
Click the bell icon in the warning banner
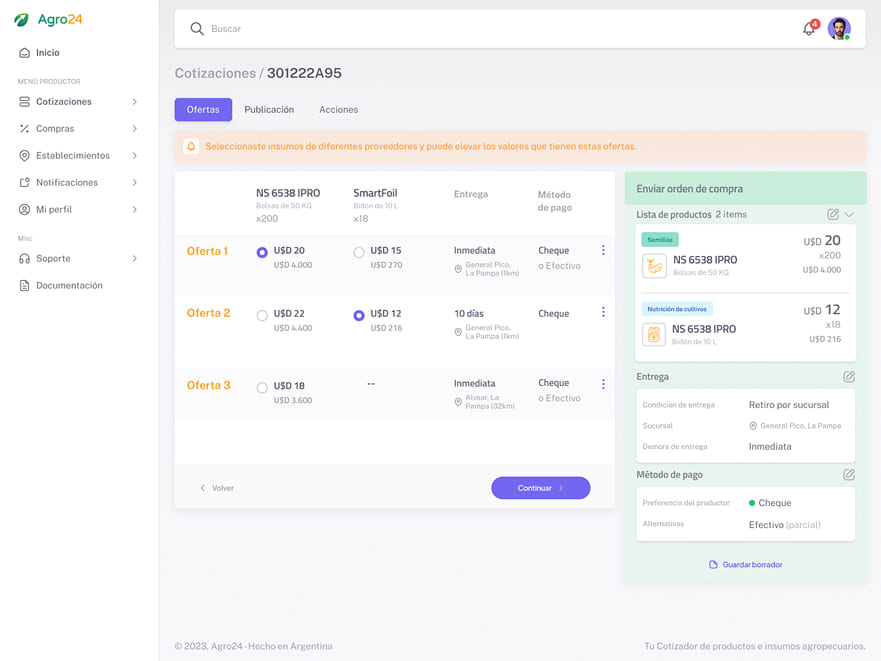(191, 146)
